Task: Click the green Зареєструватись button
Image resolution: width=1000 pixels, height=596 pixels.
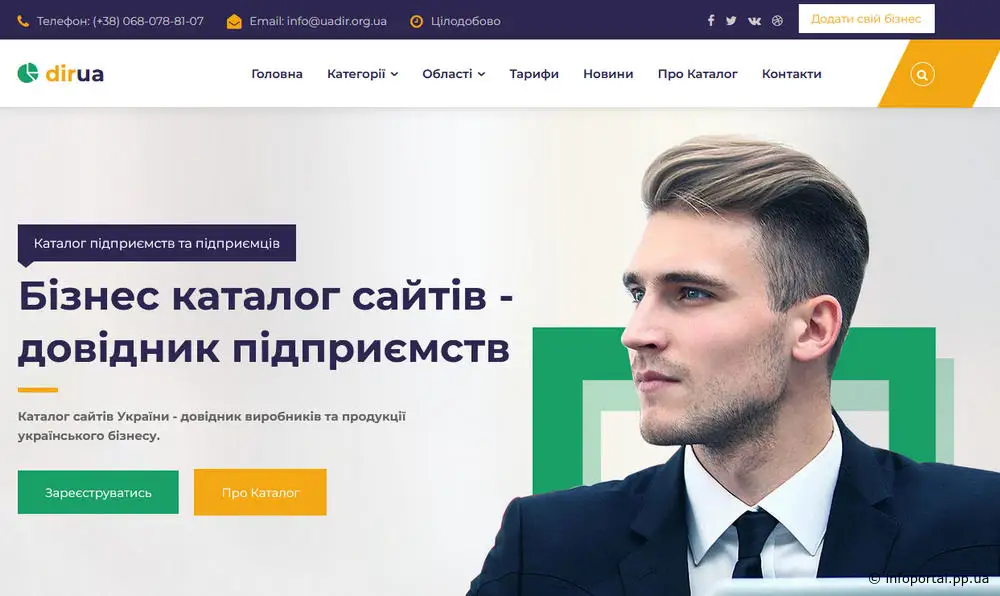Action: pos(98,492)
